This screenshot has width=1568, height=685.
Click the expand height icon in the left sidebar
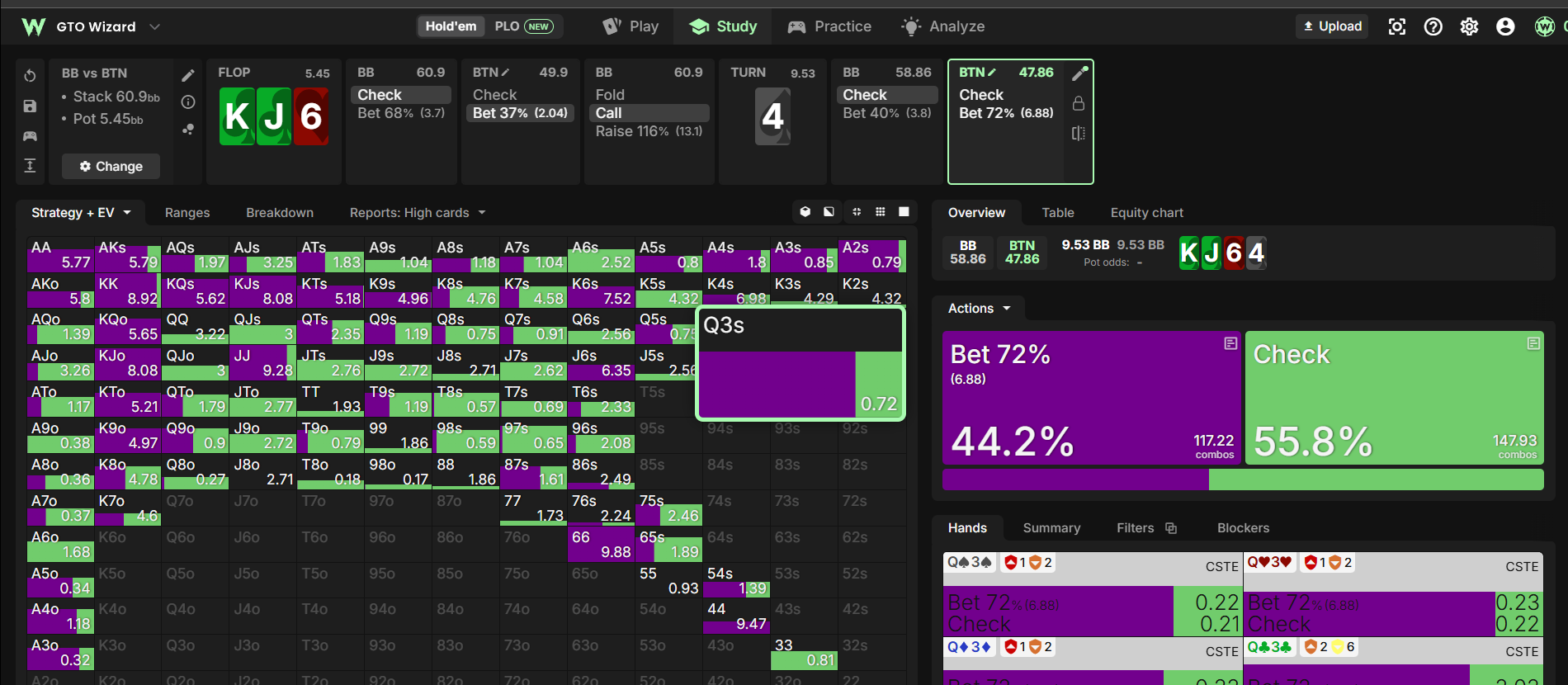pos(30,165)
